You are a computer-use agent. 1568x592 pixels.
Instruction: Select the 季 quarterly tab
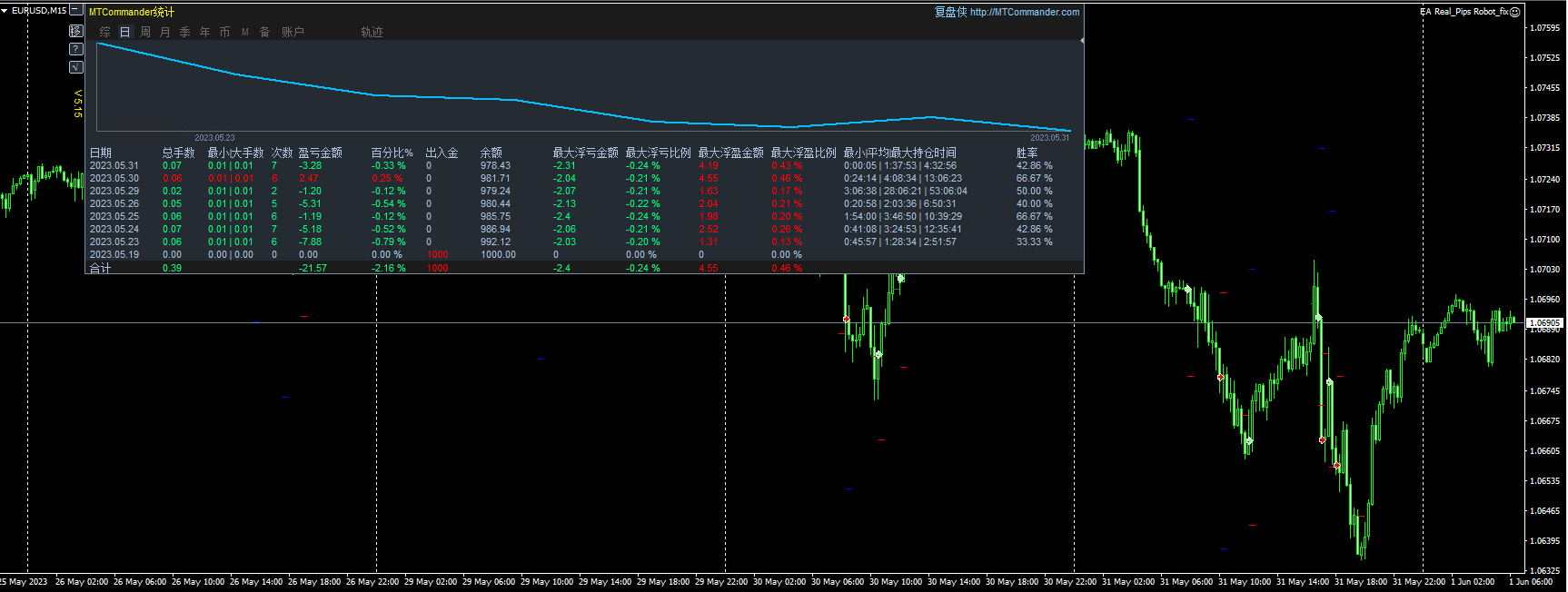(185, 32)
